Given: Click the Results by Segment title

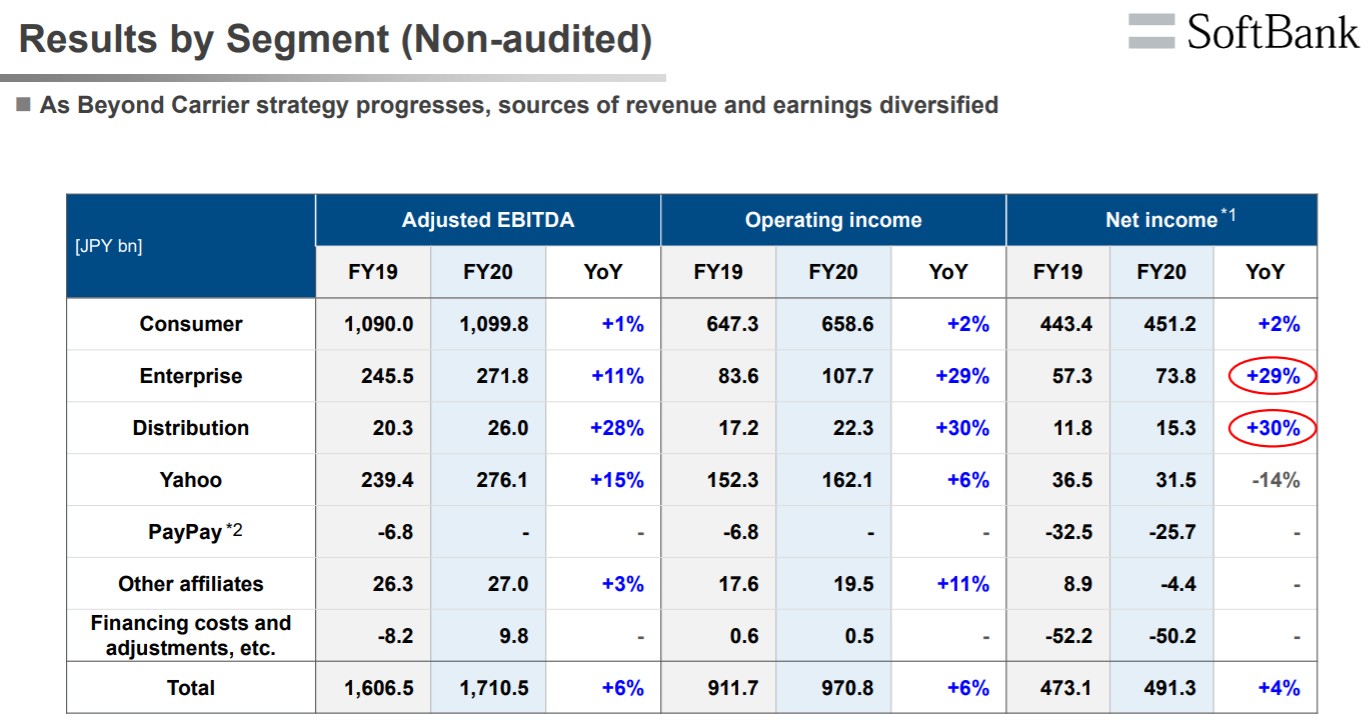Looking at the screenshot, I should point(335,40).
